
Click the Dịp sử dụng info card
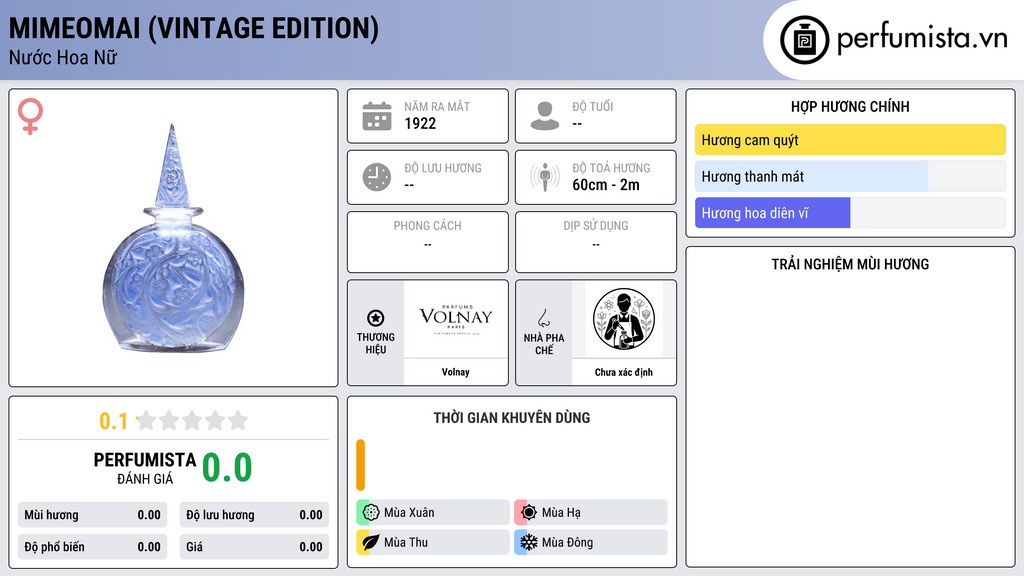tap(596, 242)
